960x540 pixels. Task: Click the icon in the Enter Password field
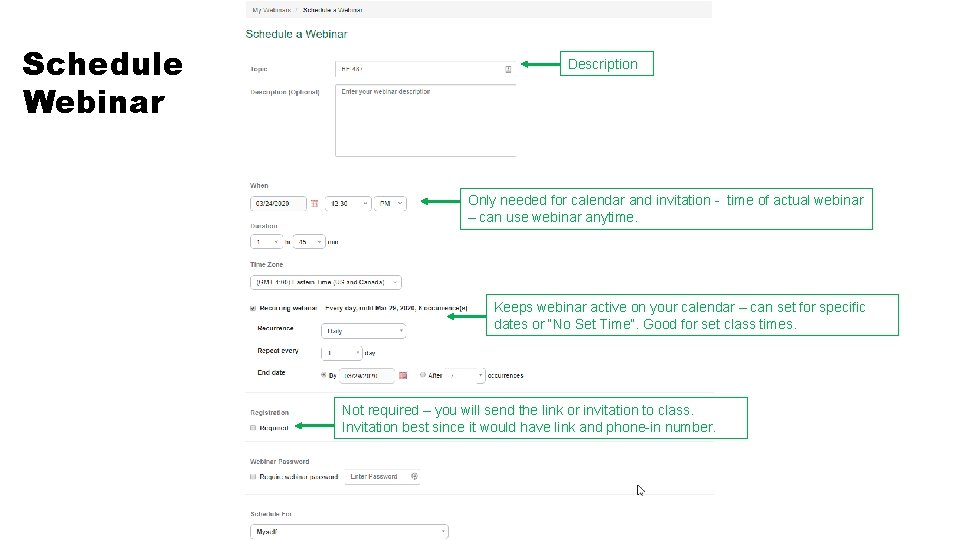pyautogui.click(x=414, y=476)
